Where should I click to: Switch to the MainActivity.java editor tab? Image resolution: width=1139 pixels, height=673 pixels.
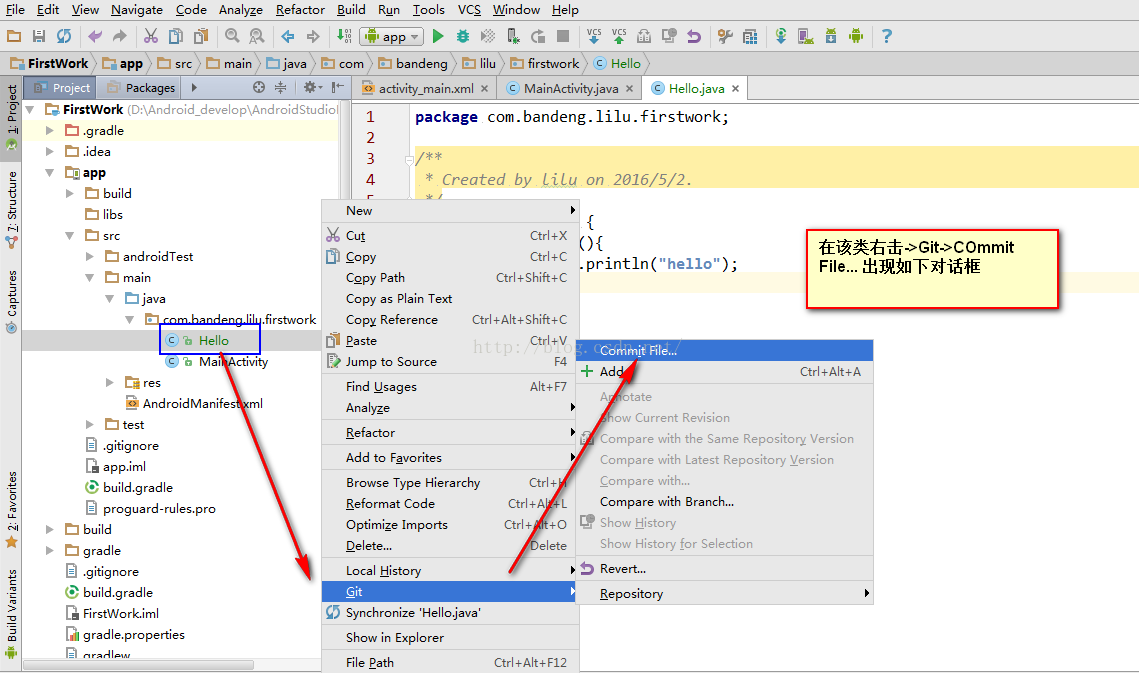570,89
